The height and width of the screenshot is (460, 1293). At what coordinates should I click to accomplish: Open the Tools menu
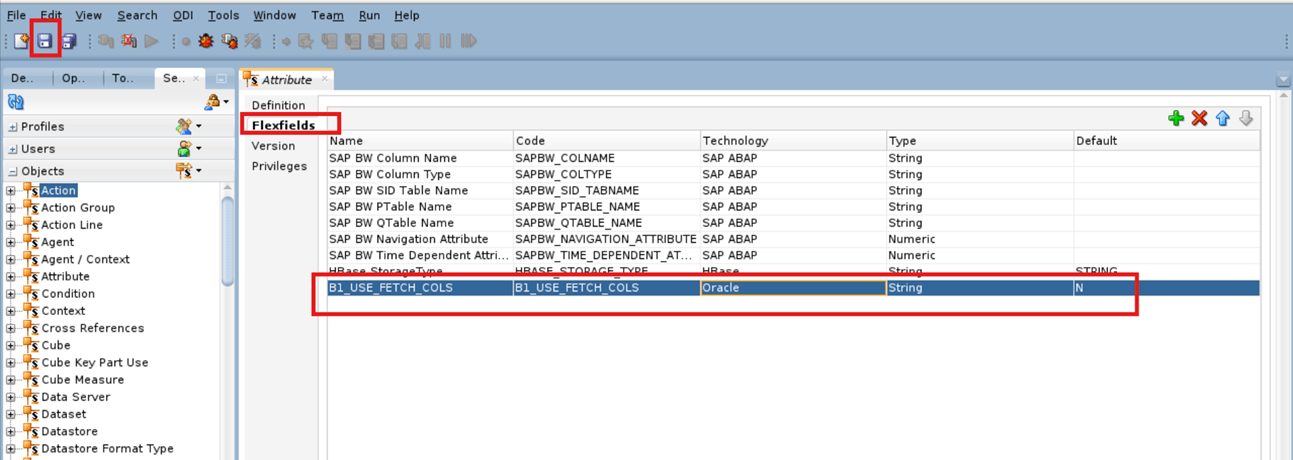(224, 15)
